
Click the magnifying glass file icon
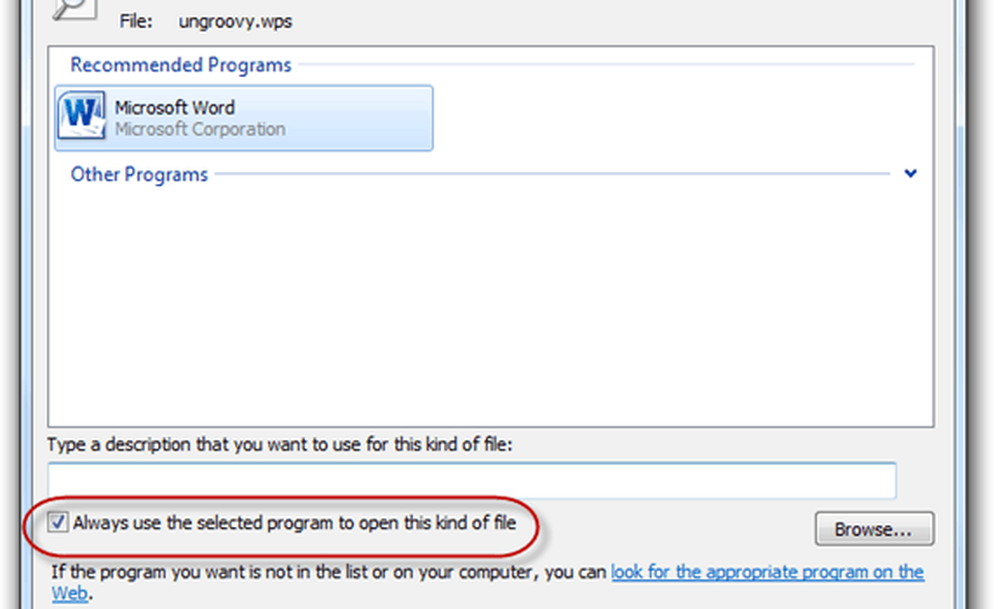pyautogui.click(x=75, y=10)
